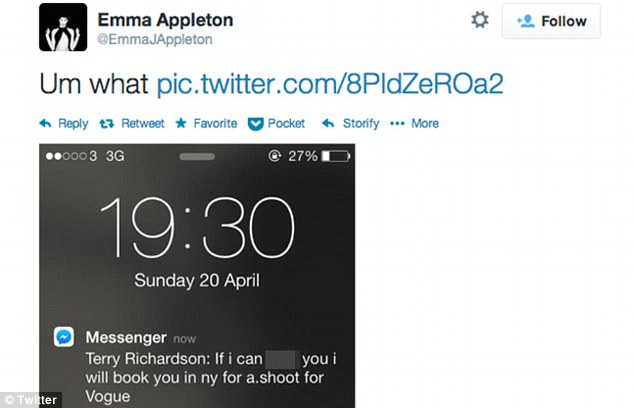Click Emma Appleton's profile avatar
Viewport: 634px width, 408px height.
click(x=63, y=27)
